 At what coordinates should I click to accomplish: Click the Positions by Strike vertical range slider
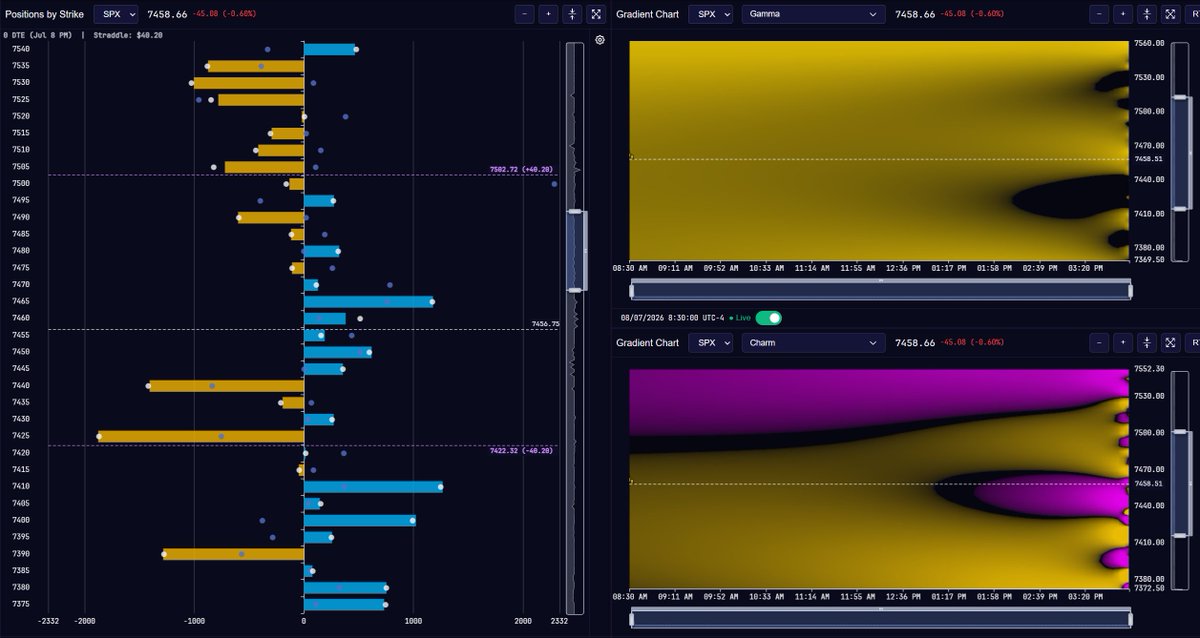[x=574, y=250]
